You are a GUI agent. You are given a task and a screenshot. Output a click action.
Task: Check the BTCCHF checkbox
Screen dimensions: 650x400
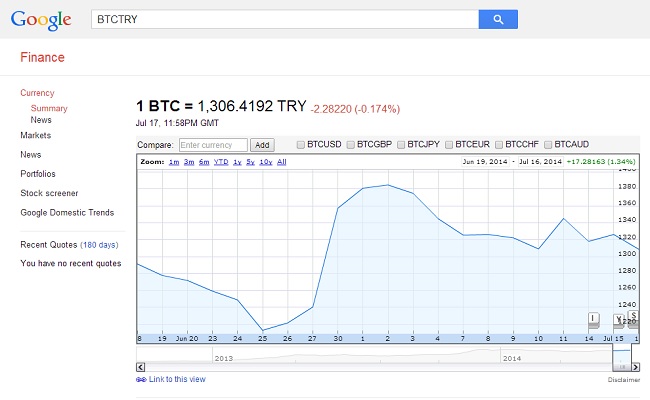coord(499,145)
